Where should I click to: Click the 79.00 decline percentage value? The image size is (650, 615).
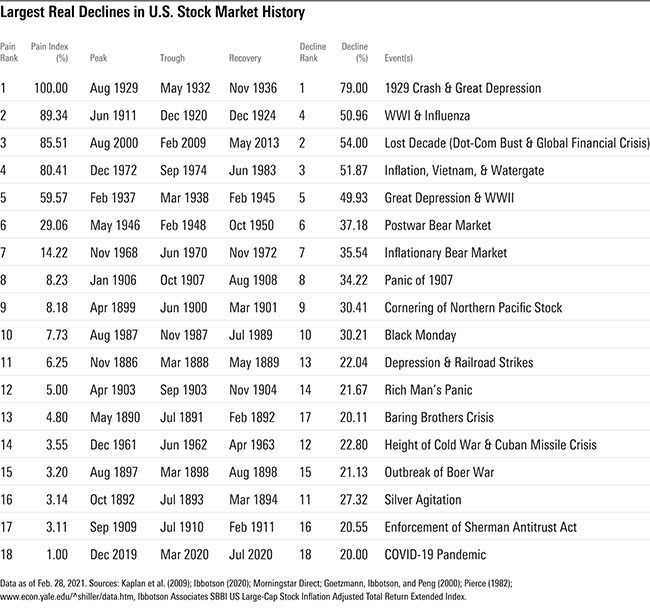point(355,88)
